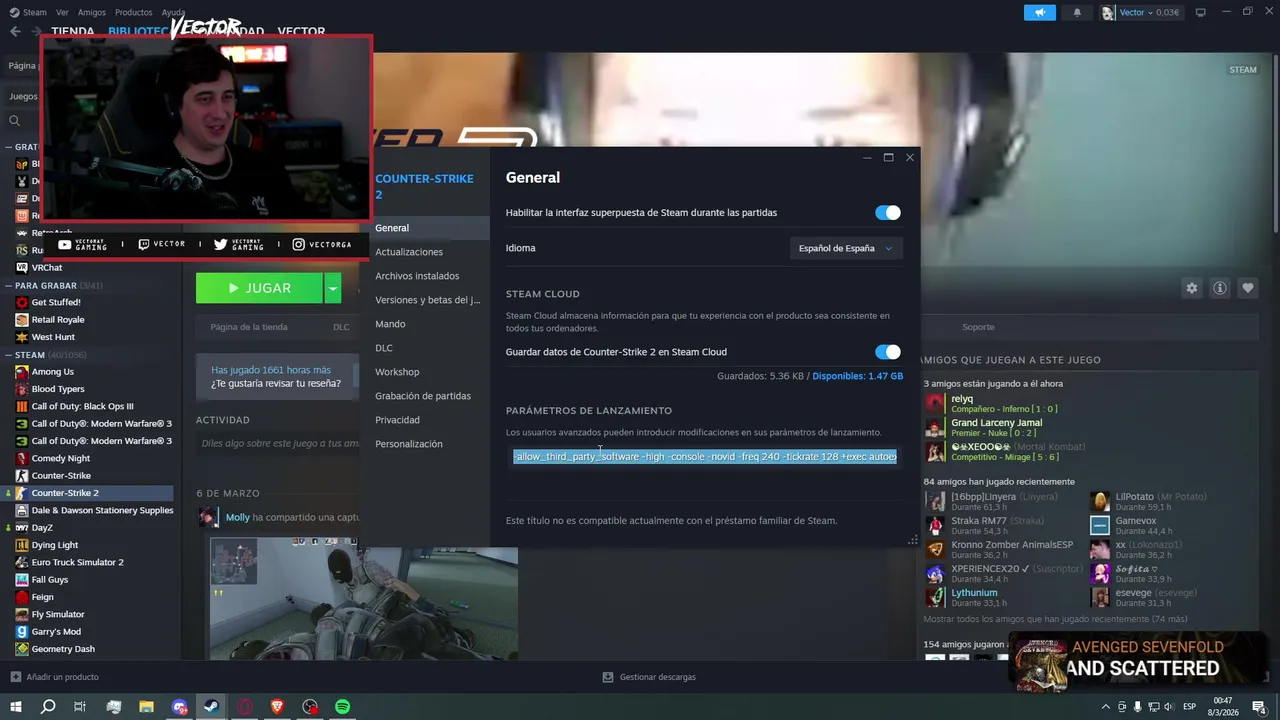The image size is (1280, 720).
Task: Open the Amigos menu
Action: tap(92, 12)
